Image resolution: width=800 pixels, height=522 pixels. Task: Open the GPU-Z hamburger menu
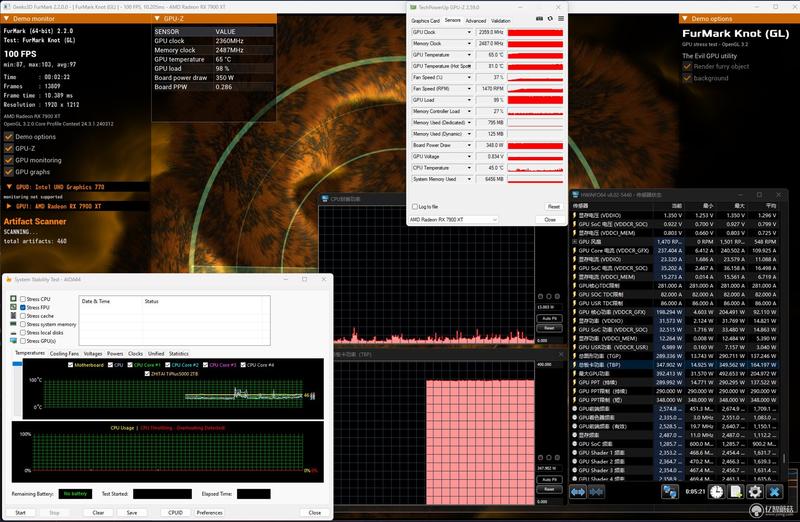[561, 19]
